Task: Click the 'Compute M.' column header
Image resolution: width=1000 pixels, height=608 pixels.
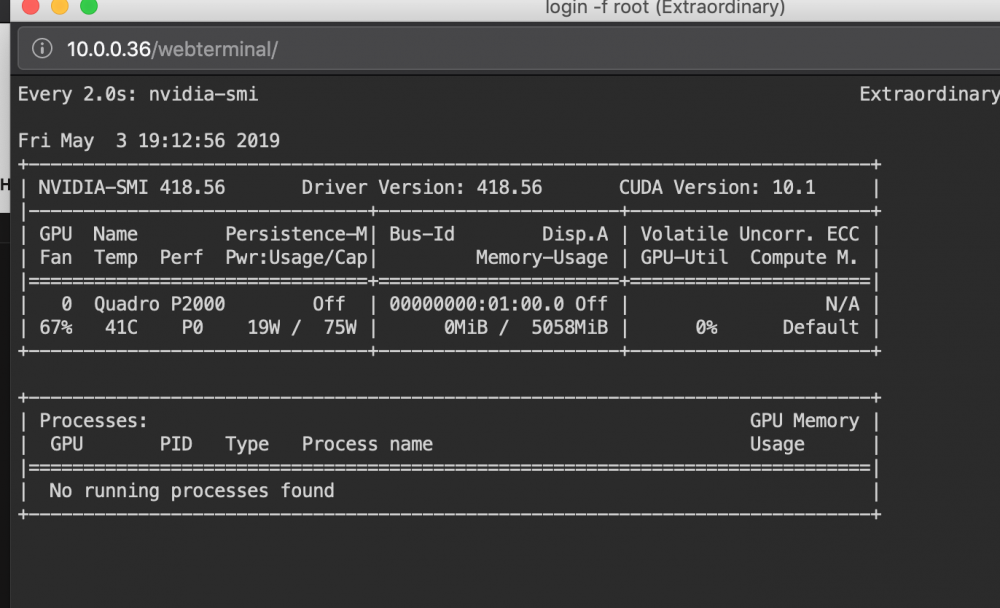Action: point(804,258)
